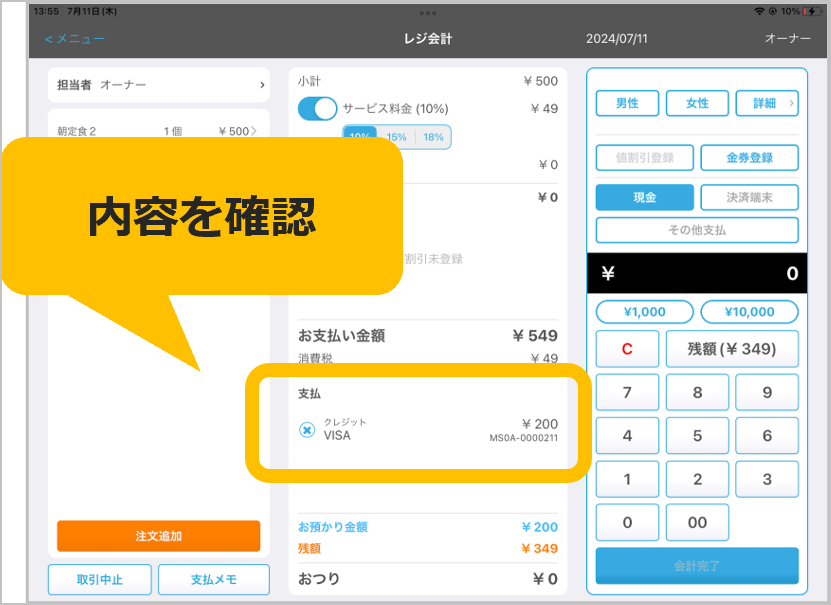Image resolution: width=831 pixels, height=605 pixels.
Task: Open 金券登録 voucher registration
Action: tap(749, 157)
